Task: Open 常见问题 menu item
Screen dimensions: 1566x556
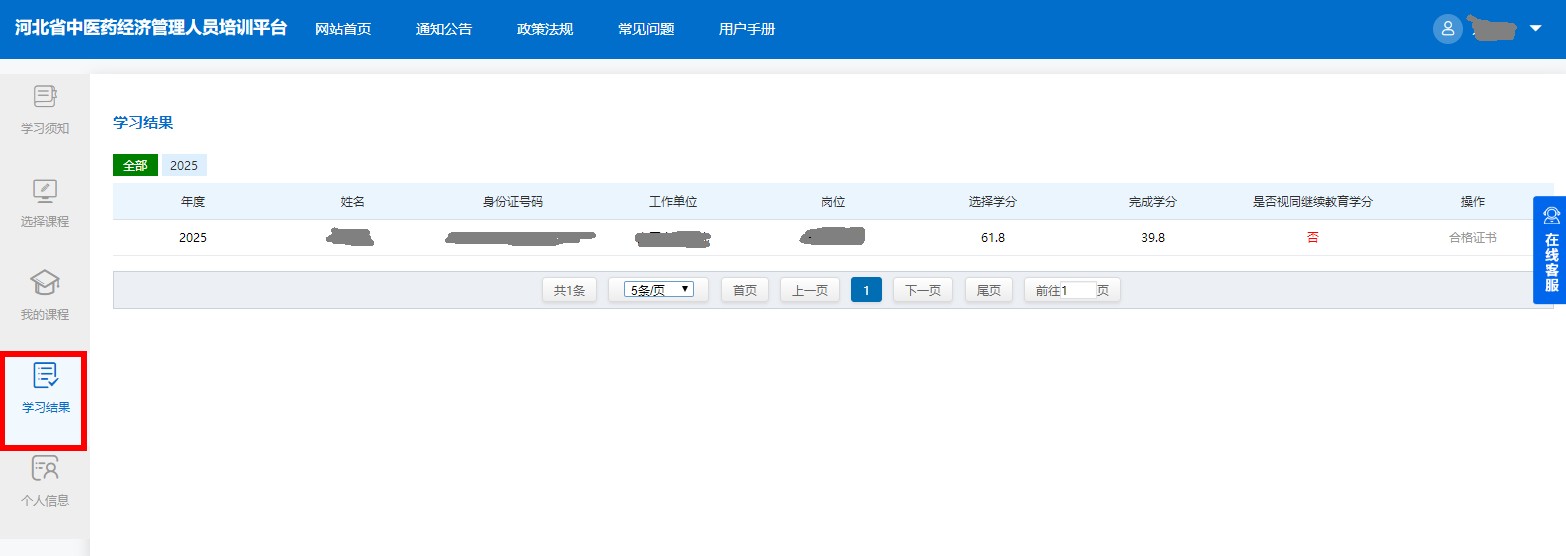Action: coord(646,29)
